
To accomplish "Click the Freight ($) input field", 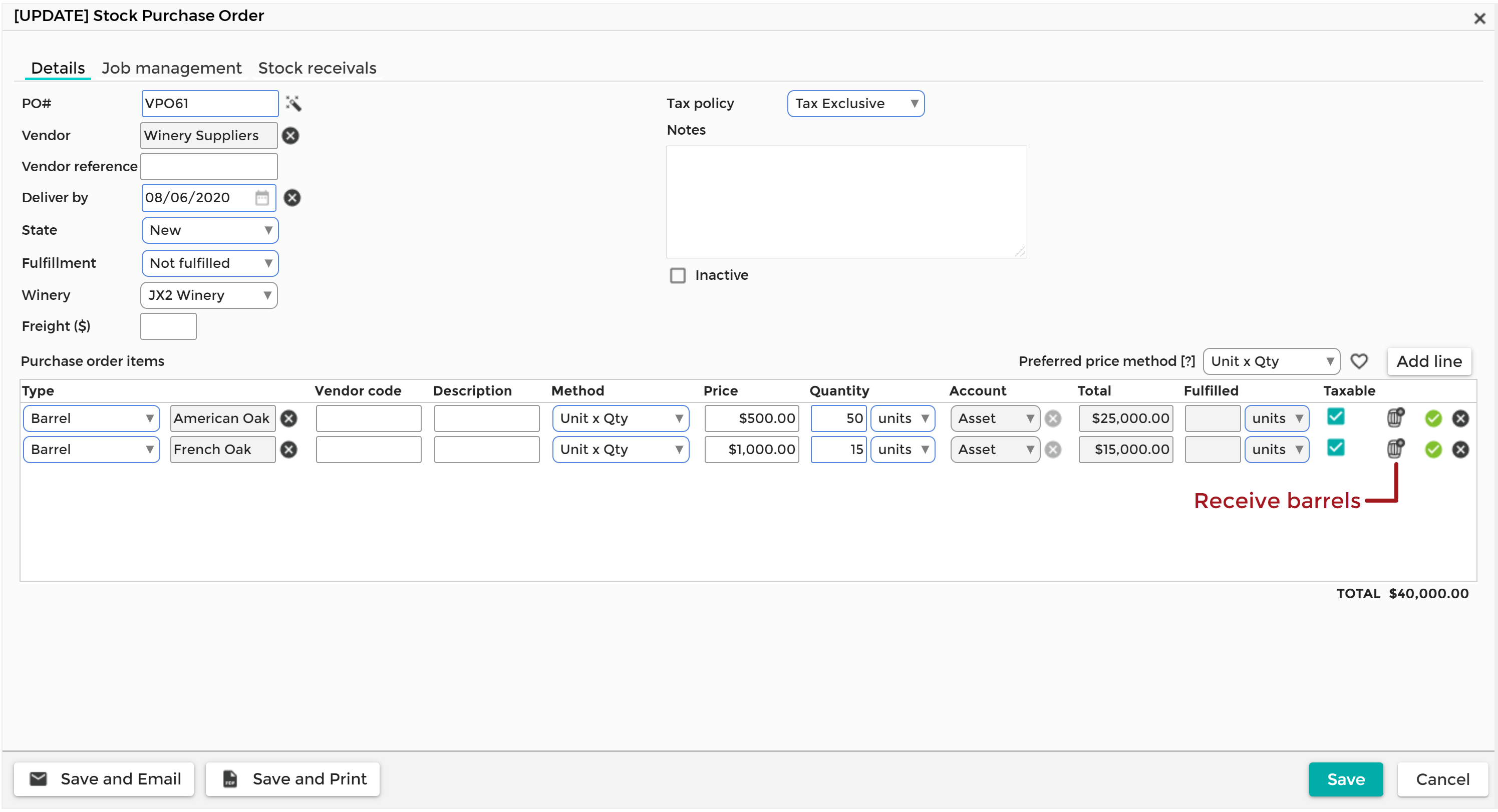I will tap(168, 327).
